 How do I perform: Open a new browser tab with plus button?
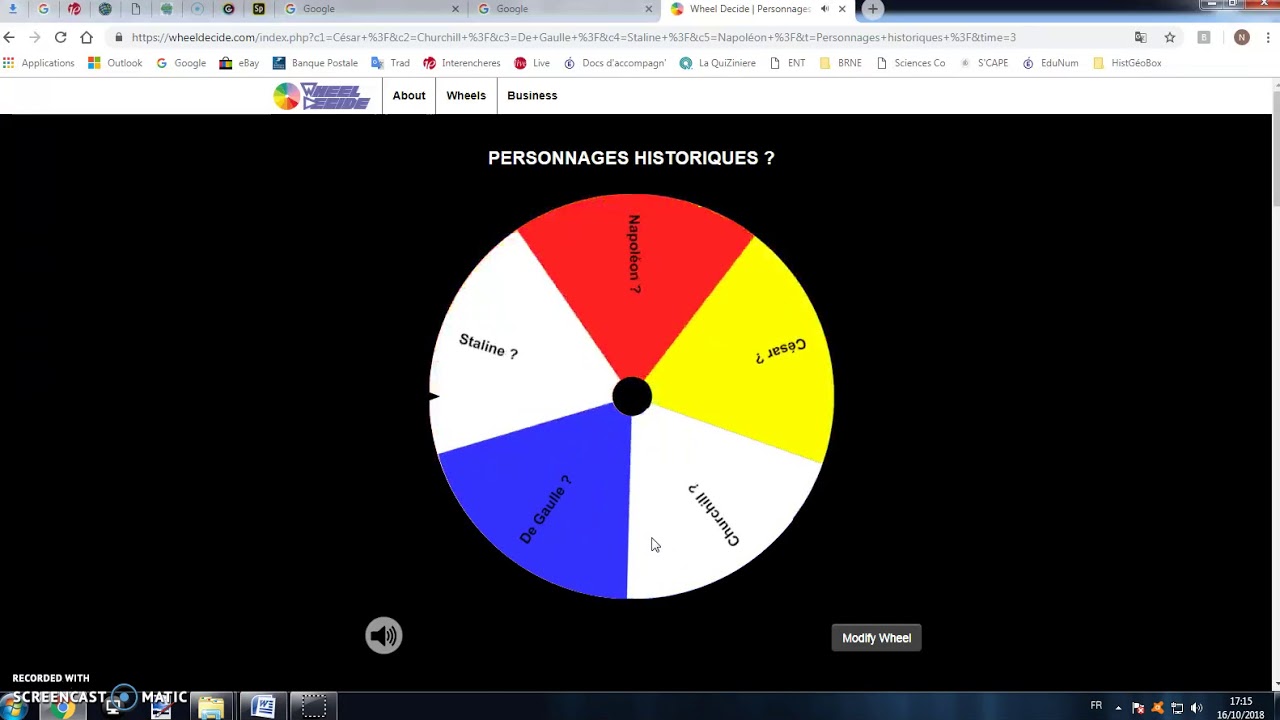point(872,9)
